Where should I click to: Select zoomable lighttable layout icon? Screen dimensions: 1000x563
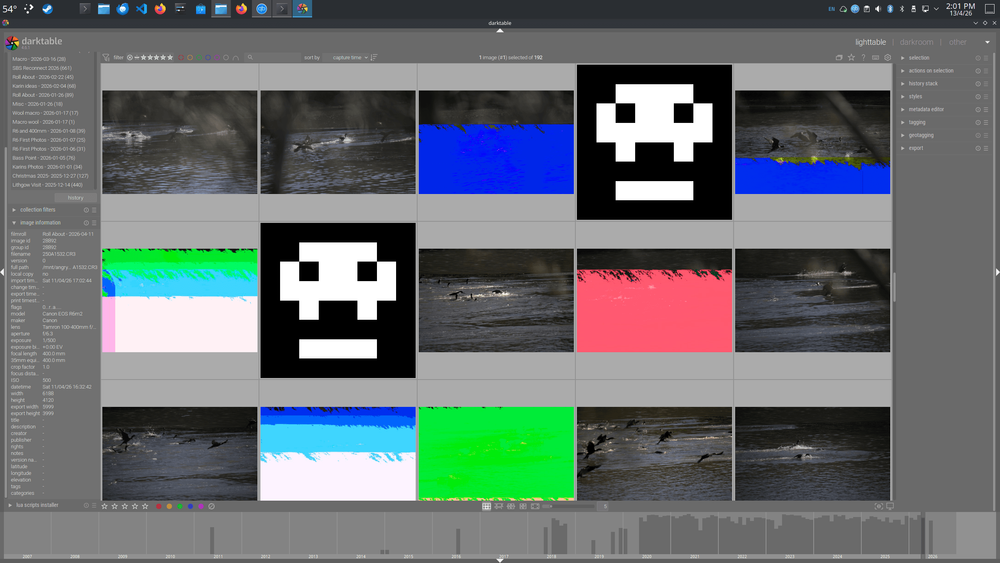click(499, 506)
